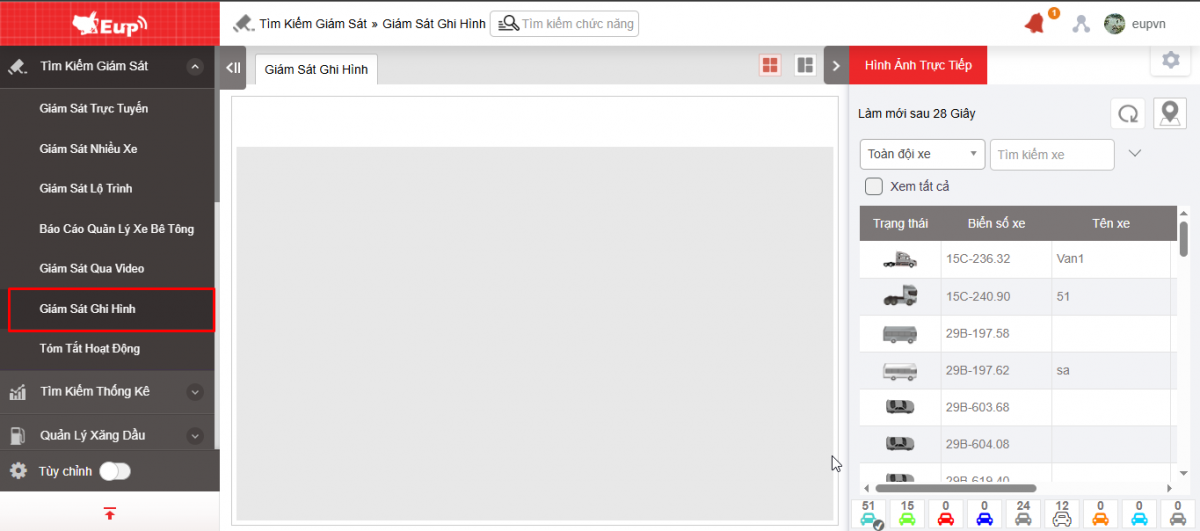Screen dimensions: 1200x531
Task: Click the vehicle list vertical scrollbar
Action: click(x=1184, y=240)
